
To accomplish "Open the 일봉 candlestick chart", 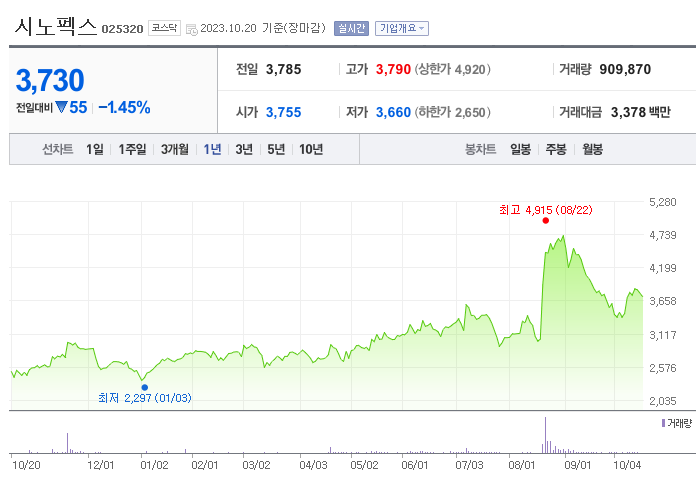I will (x=520, y=149).
